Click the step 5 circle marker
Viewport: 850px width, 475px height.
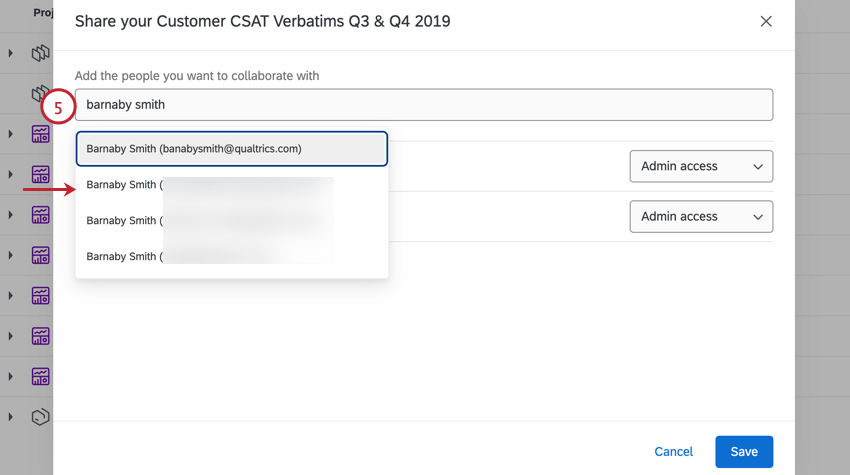tap(59, 105)
